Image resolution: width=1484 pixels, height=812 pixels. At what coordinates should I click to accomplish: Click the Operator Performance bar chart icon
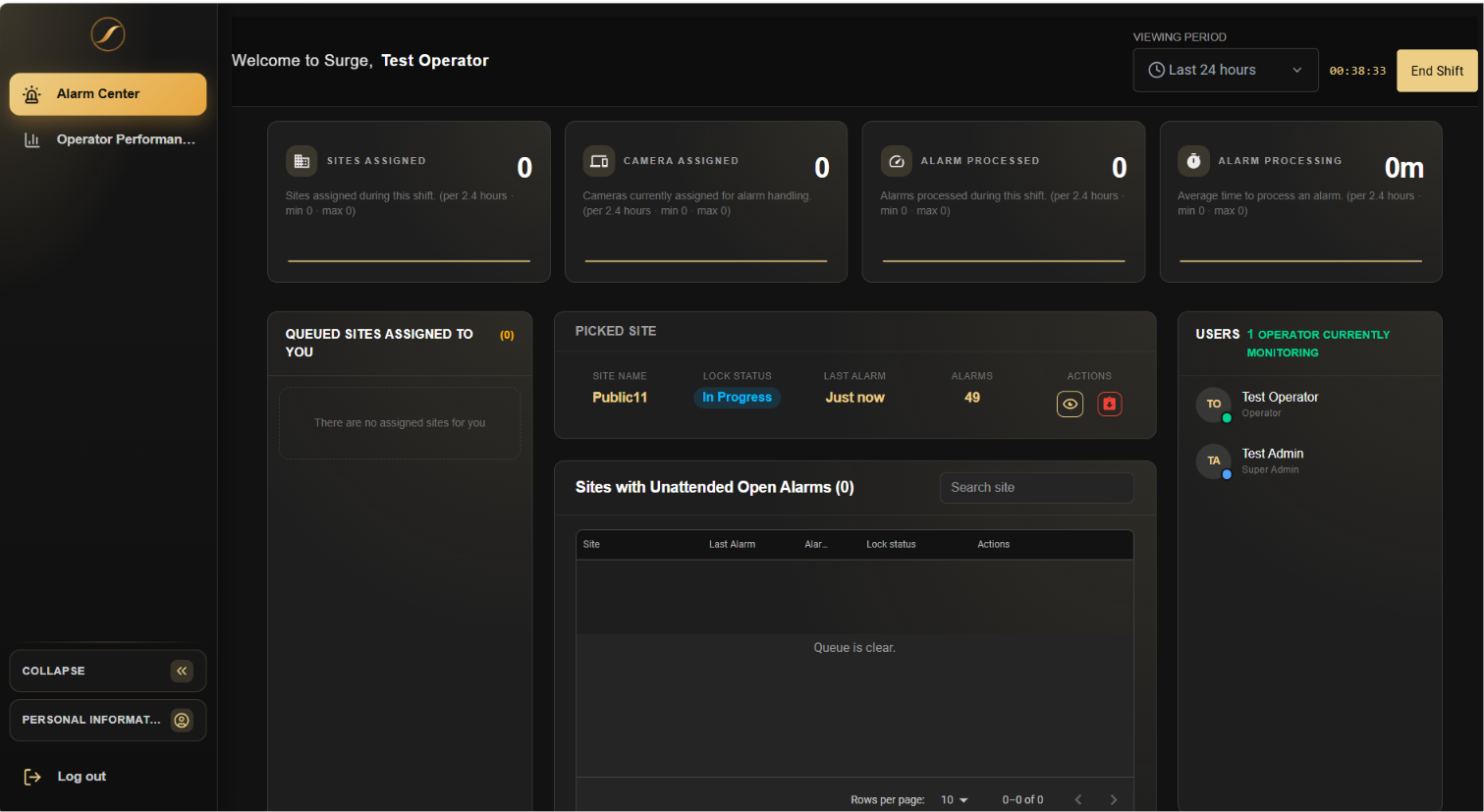[x=32, y=139]
